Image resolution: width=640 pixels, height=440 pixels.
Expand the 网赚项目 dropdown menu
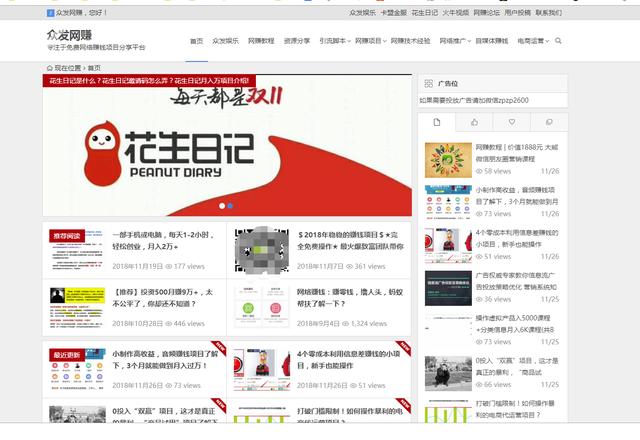[370, 41]
